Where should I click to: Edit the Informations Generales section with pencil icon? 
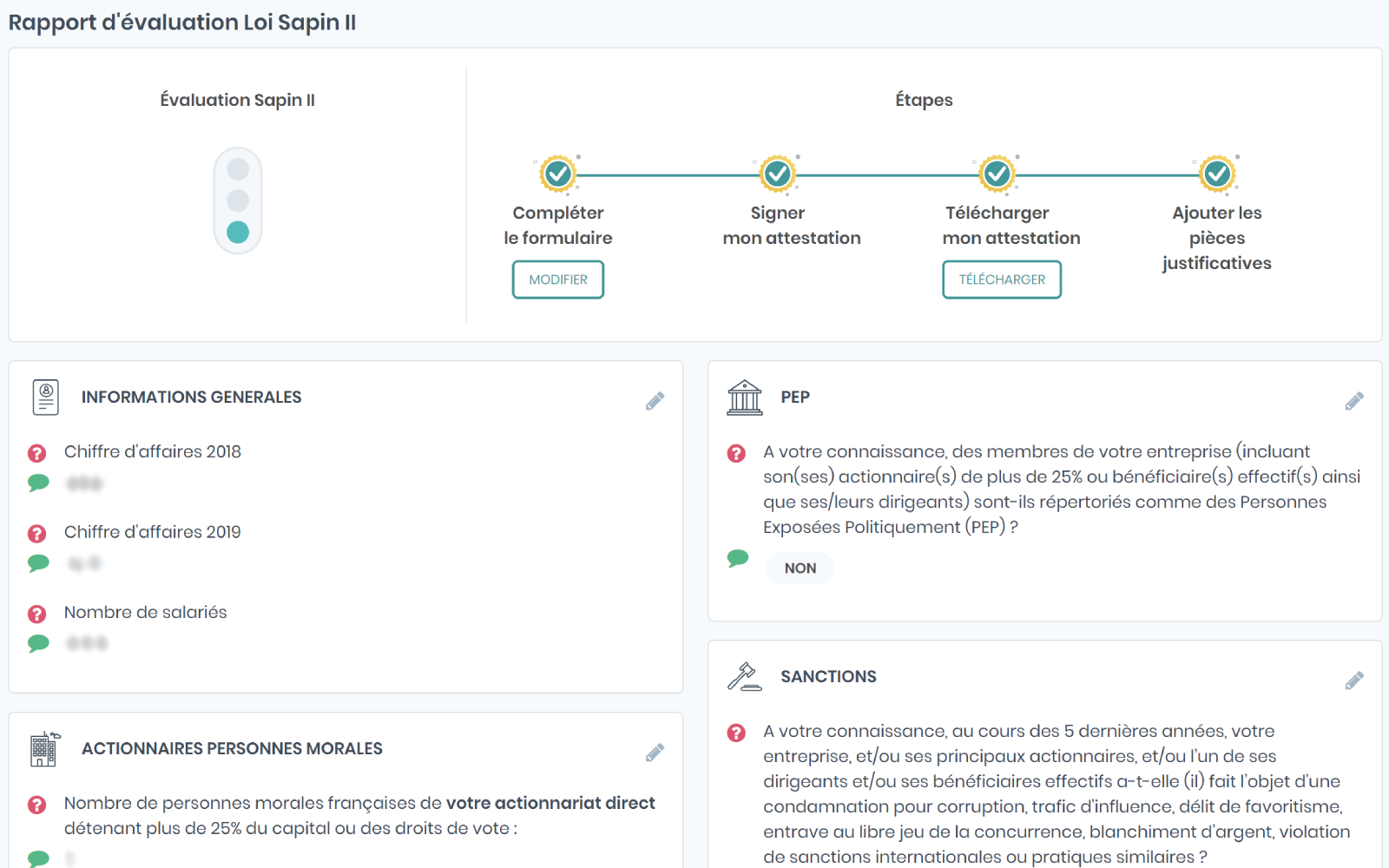[x=655, y=401]
